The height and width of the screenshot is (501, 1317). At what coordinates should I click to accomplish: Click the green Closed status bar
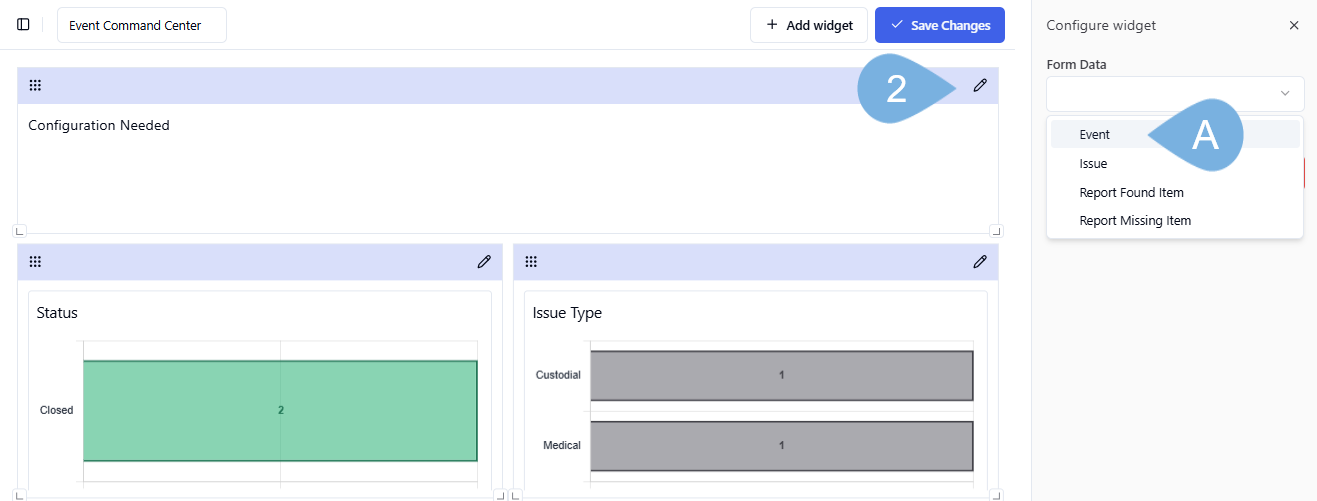(280, 410)
